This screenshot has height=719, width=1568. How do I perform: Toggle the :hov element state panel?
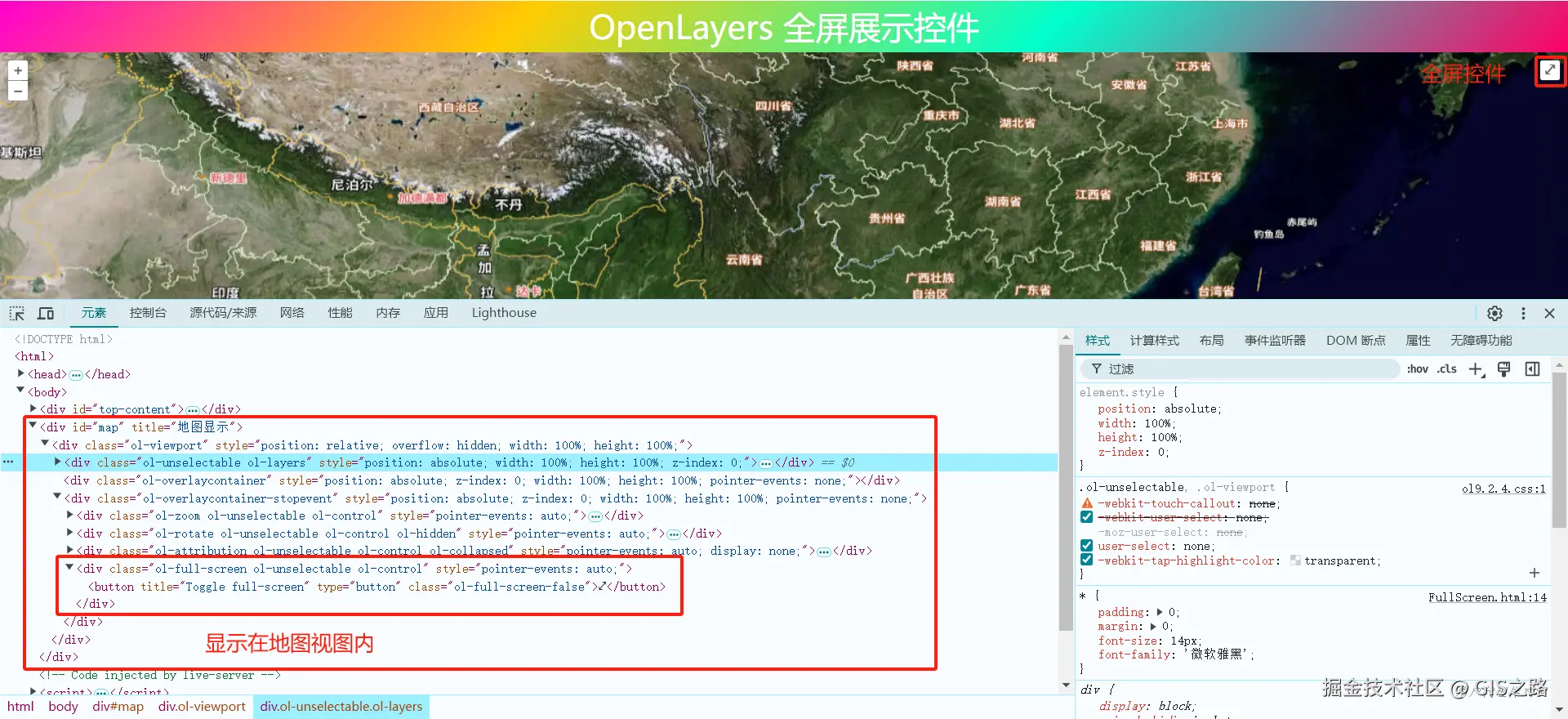coord(1418,369)
